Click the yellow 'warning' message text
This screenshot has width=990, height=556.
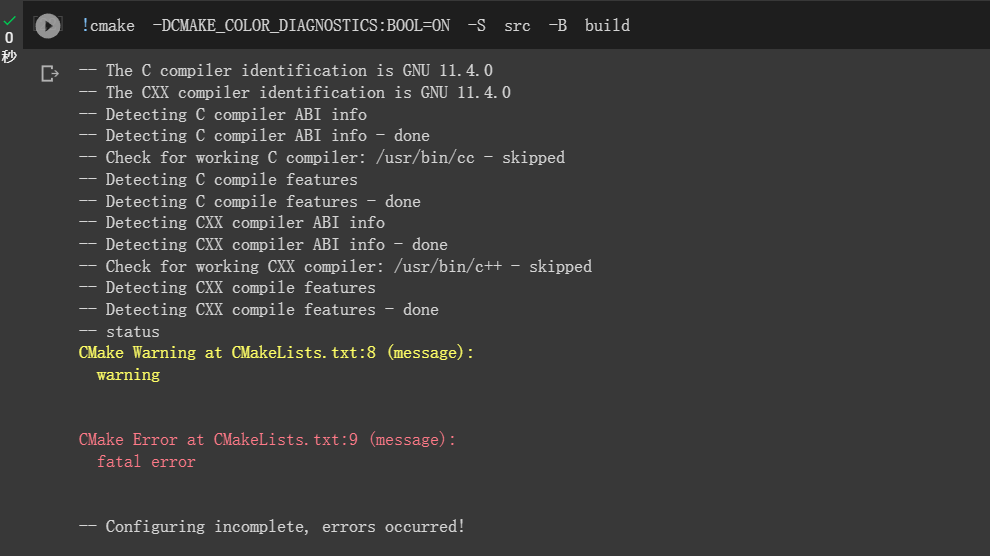tap(128, 375)
